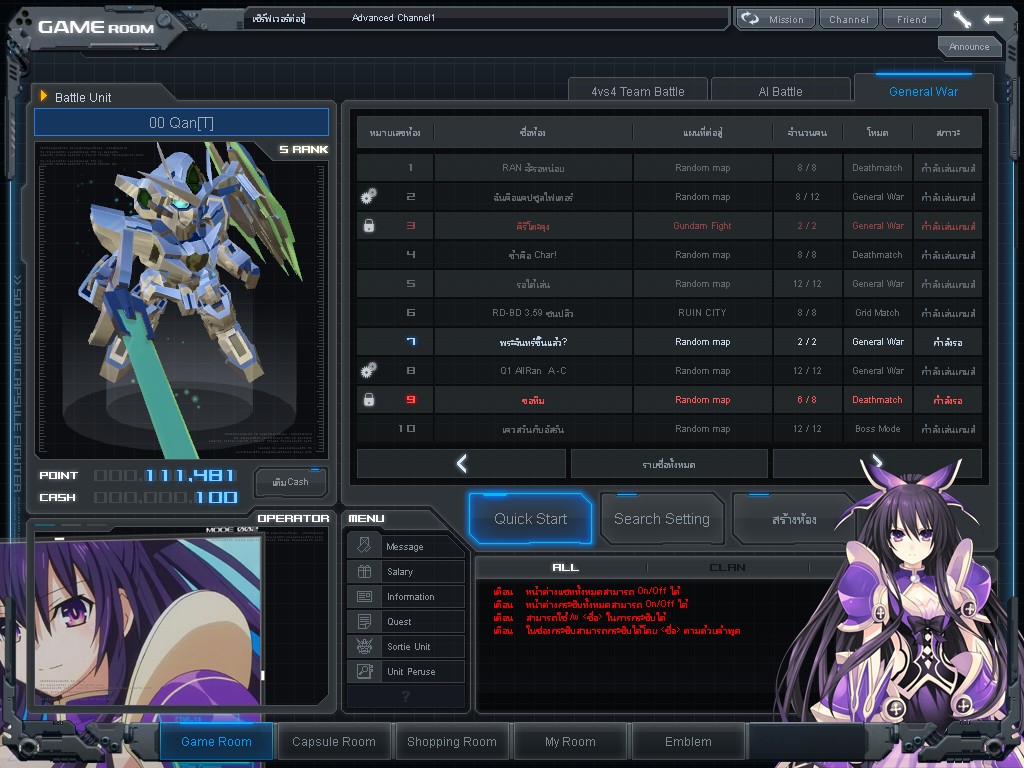Sort by โหมด mode column header
This screenshot has width=1024, height=768.
pyautogui.click(x=877, y=132)
